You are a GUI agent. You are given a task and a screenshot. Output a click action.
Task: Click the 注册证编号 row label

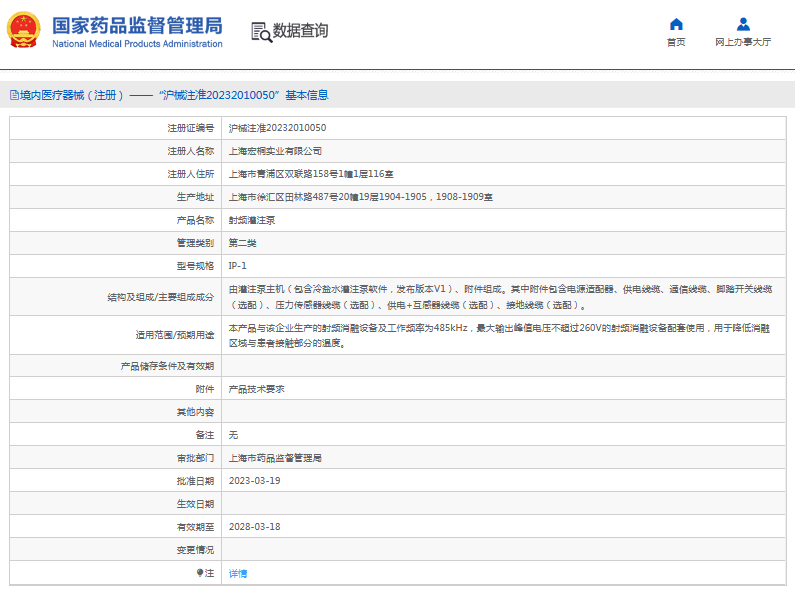click(x=191, y=128)
